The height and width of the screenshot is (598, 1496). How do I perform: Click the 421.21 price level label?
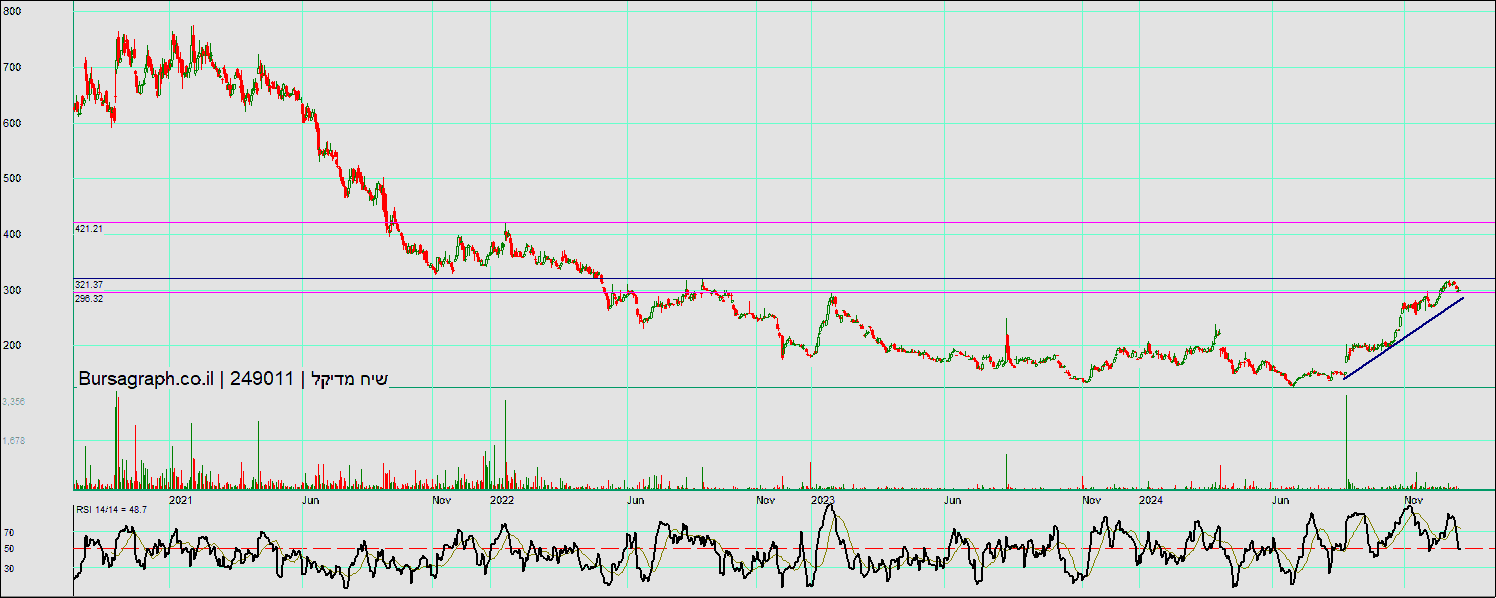tap(89, 229)
